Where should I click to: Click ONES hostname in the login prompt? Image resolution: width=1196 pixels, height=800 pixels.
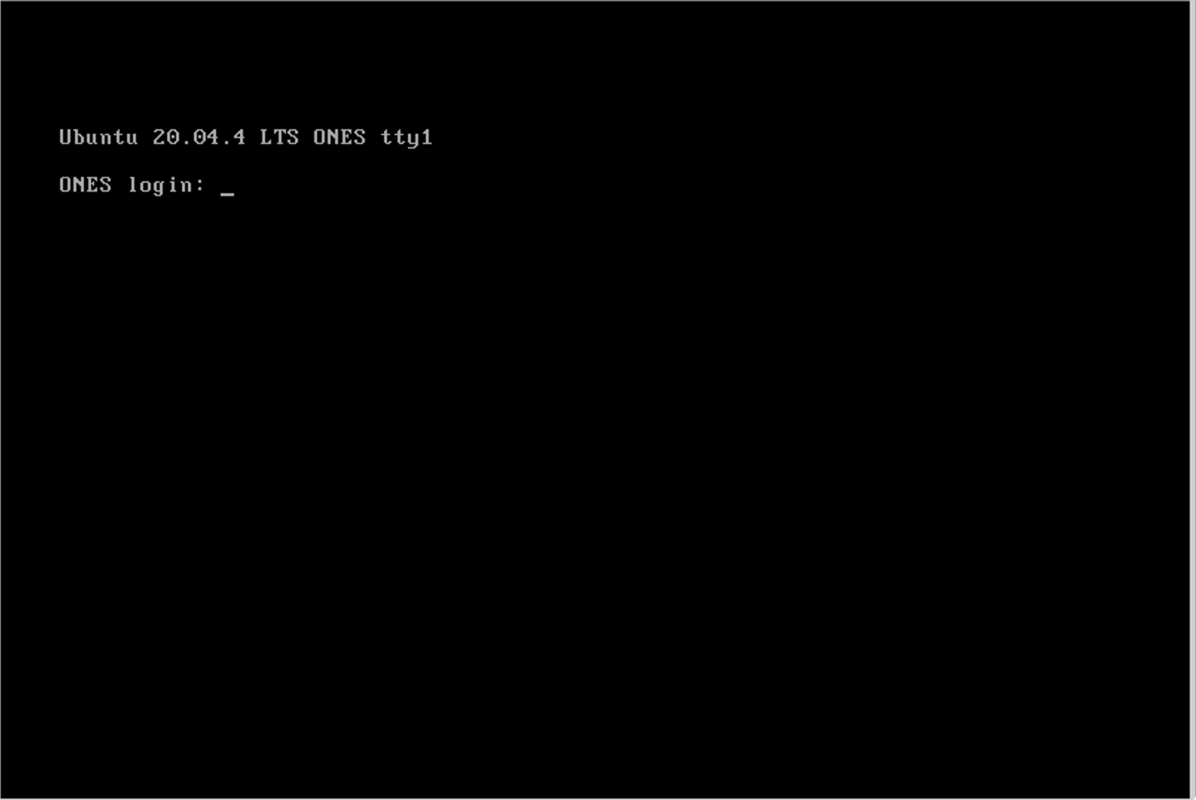tap(85, 185)
